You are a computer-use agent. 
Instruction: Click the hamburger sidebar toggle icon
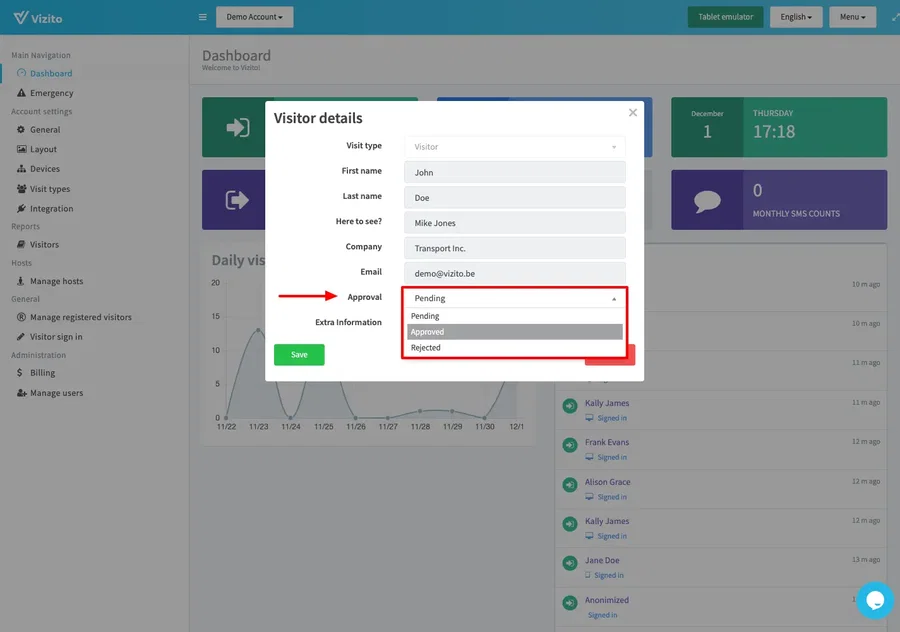click(x=203, y=17)
